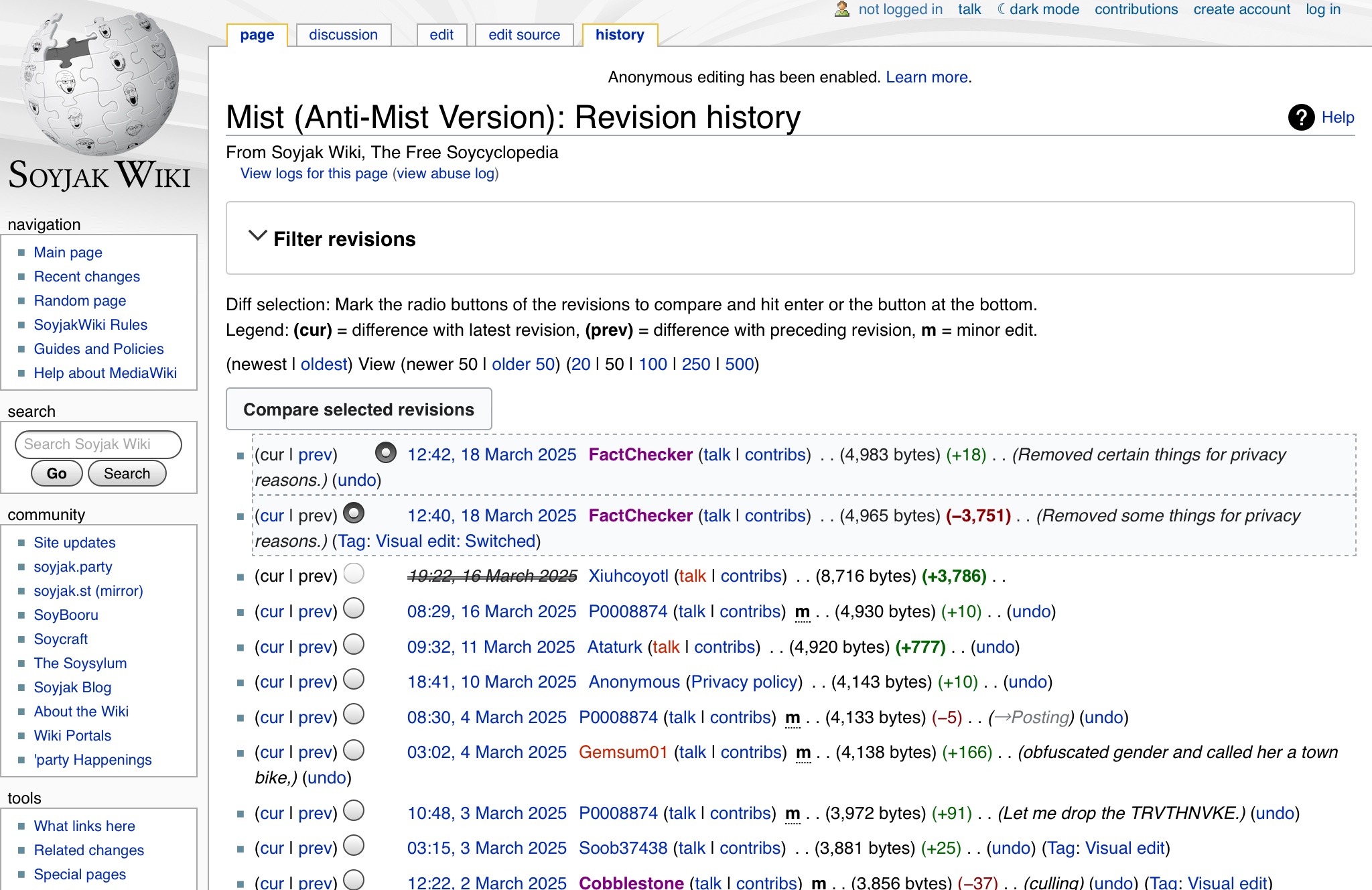Select the history tab
The width and height of the screenshot is (1372, 890).
[620, 35]
